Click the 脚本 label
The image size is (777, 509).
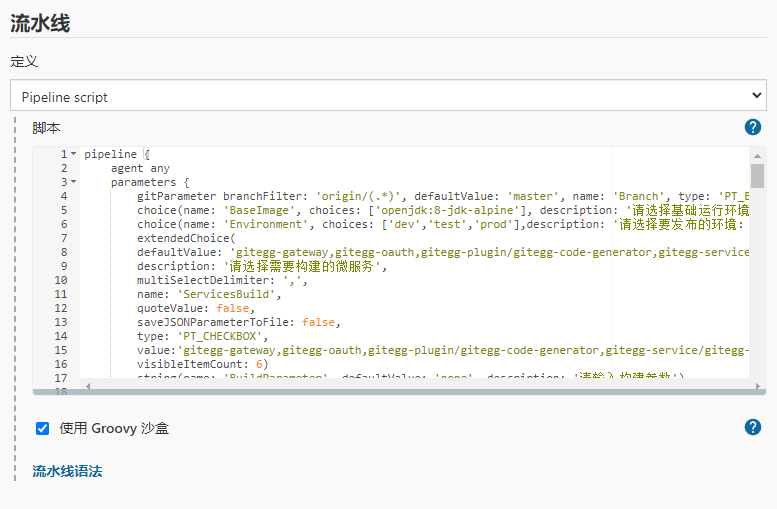pyautogui.click(x=46, y=128)
